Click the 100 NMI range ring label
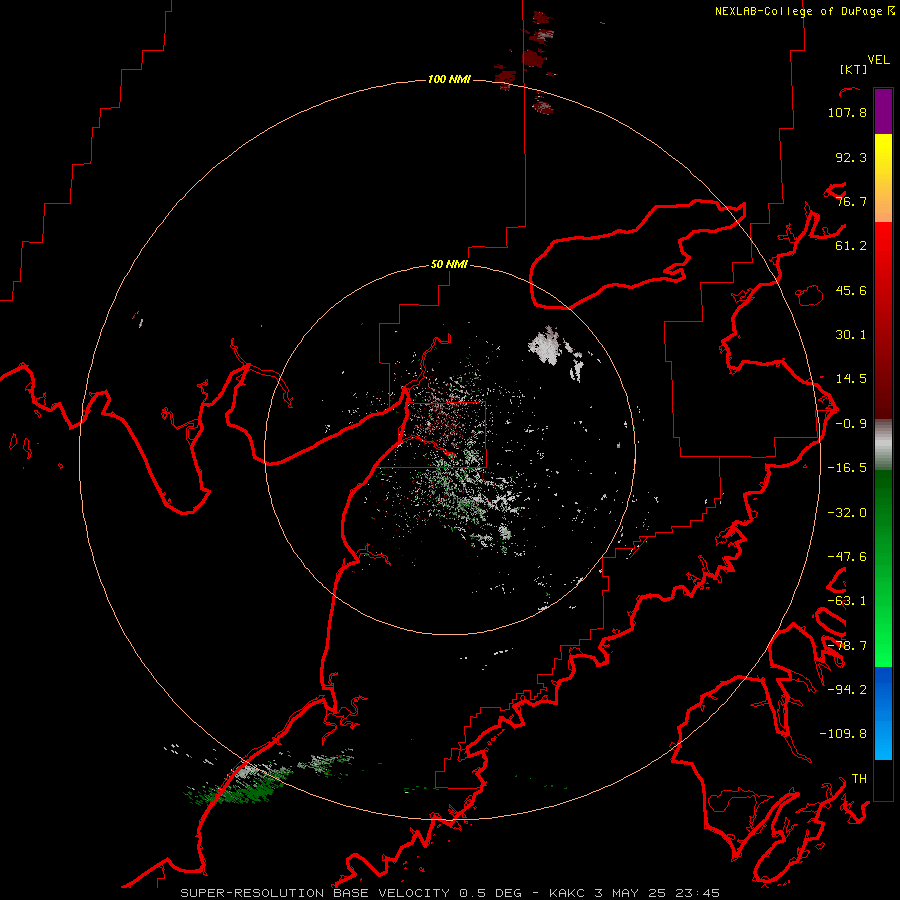The height and width of the screenshot is (900, 900). [449, 79]
